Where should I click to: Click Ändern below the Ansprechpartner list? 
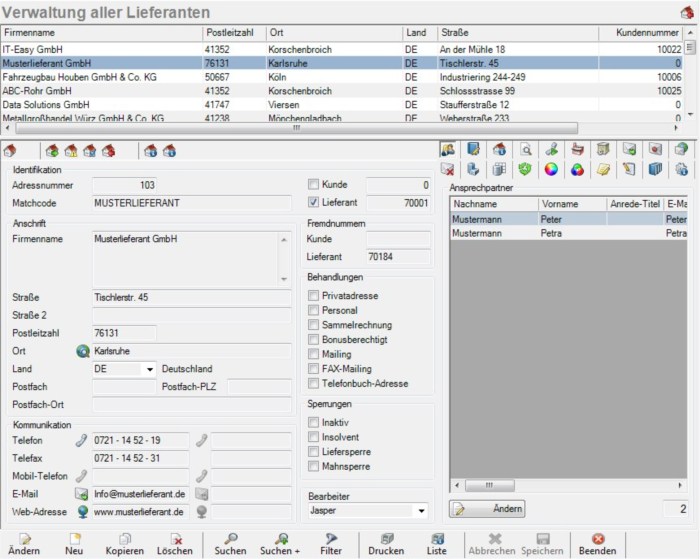(487, 509)
